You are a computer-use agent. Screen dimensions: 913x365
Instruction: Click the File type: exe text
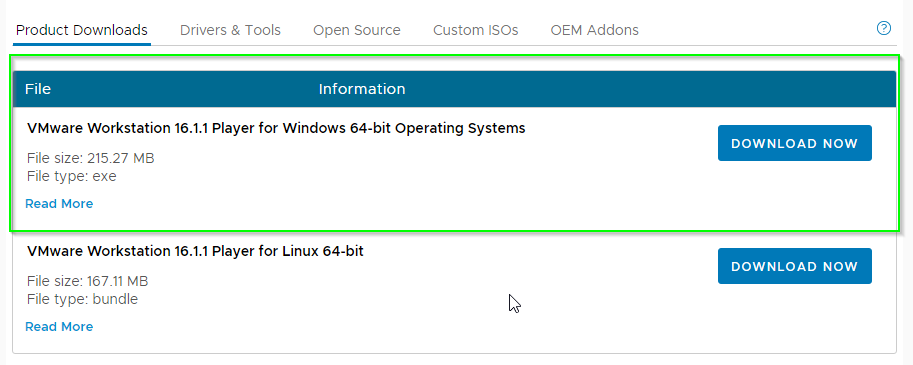click(x=72, y=176)
